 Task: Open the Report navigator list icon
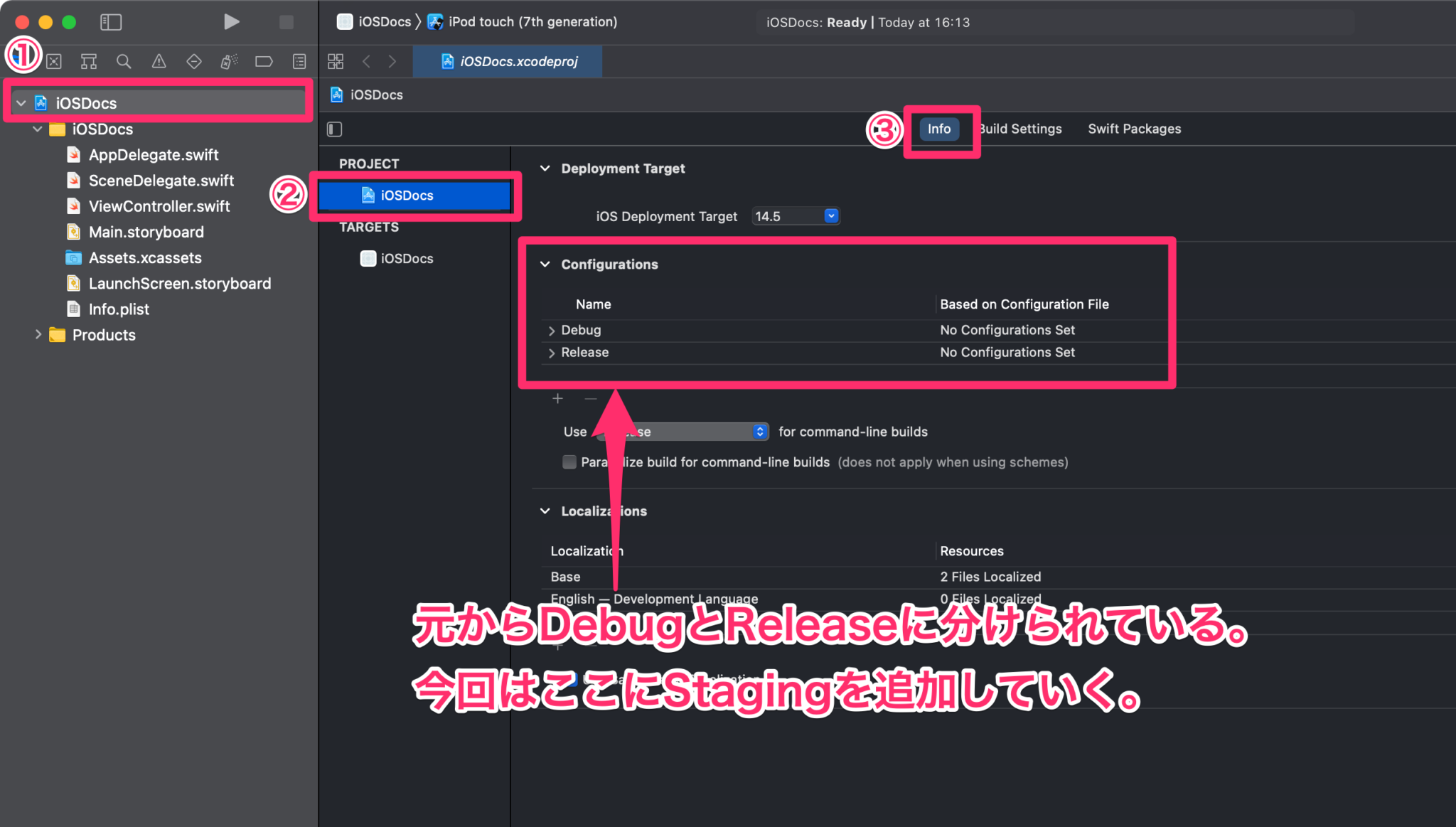click(299, 61)
